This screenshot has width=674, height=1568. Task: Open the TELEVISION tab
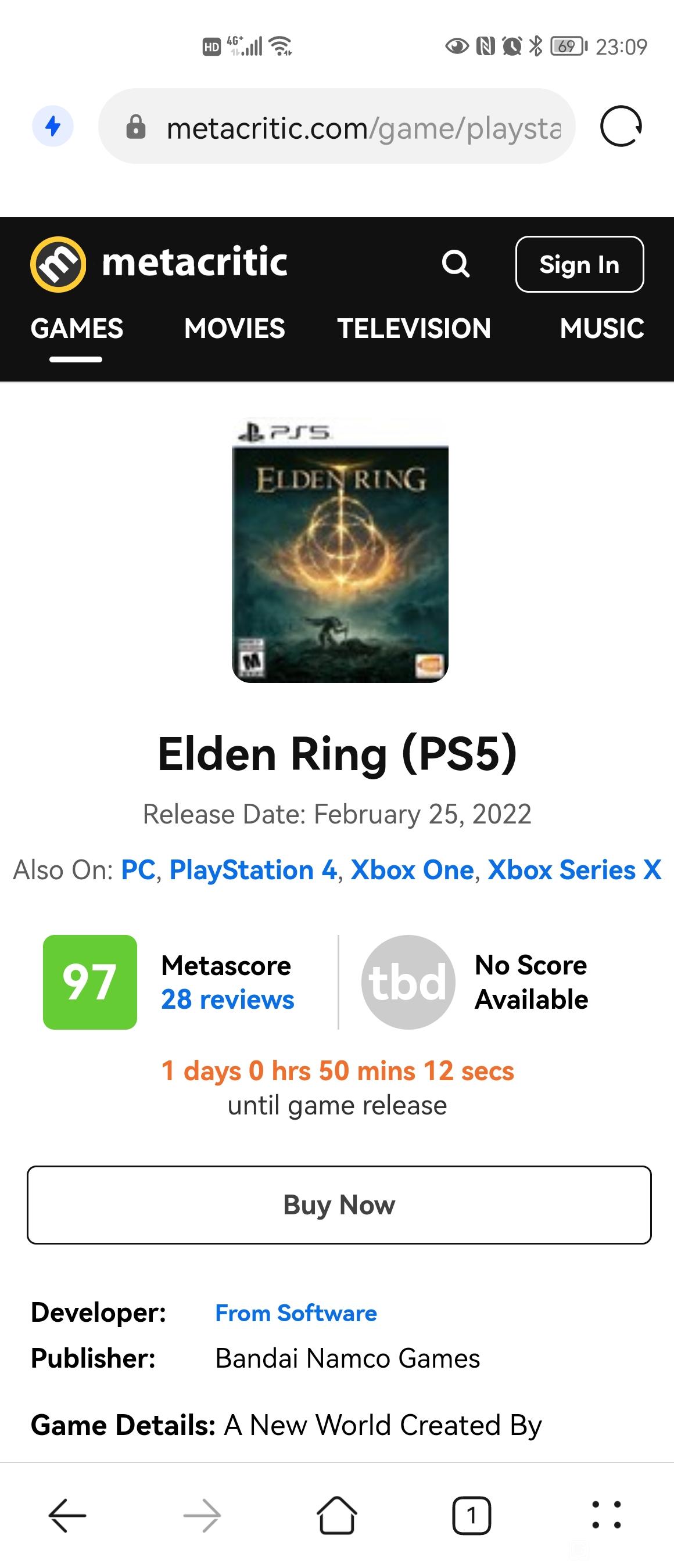pos(414,328)
